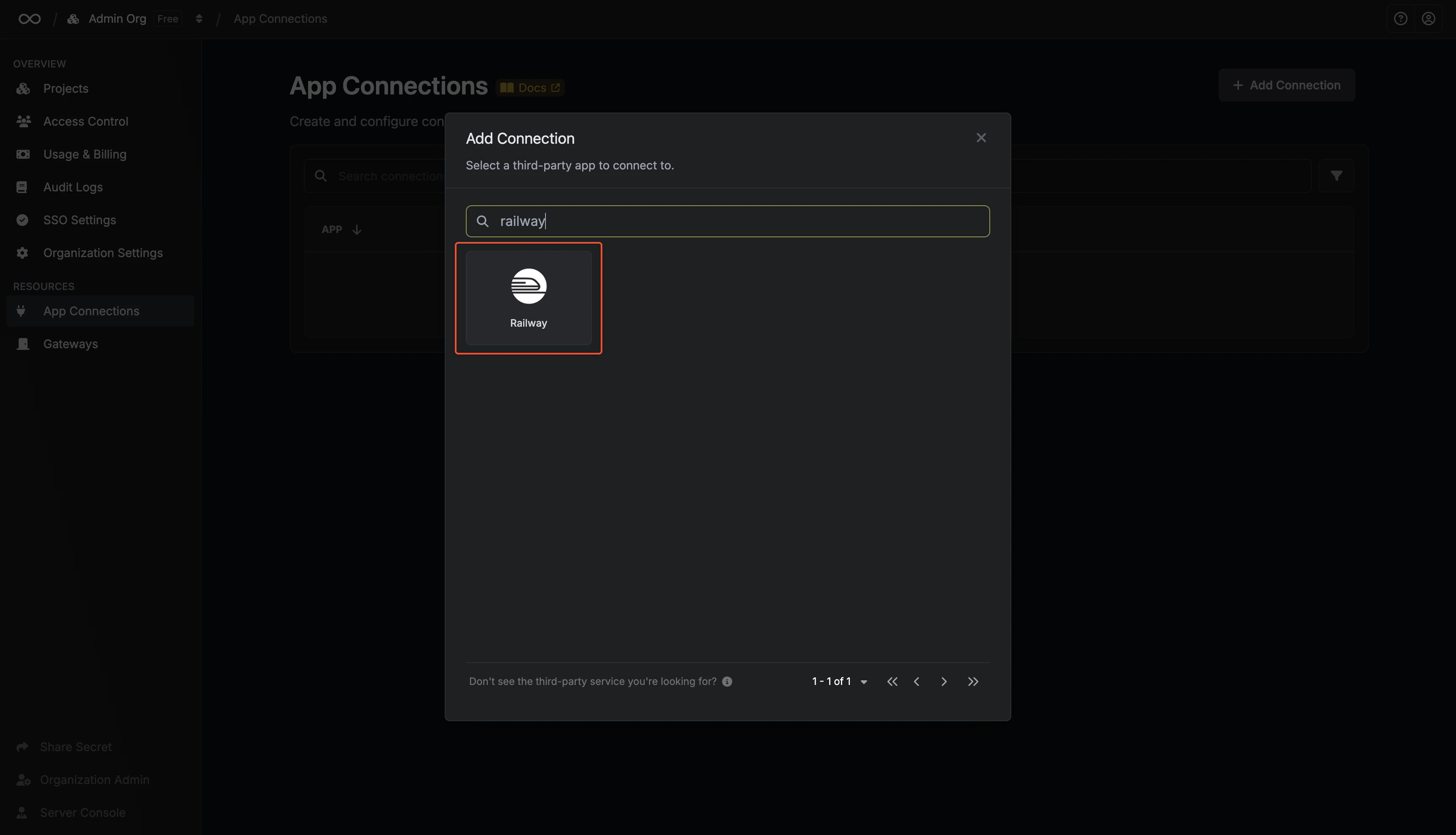
Task: Open SSO Settings in the sidebar
Action: pos(100,220)
